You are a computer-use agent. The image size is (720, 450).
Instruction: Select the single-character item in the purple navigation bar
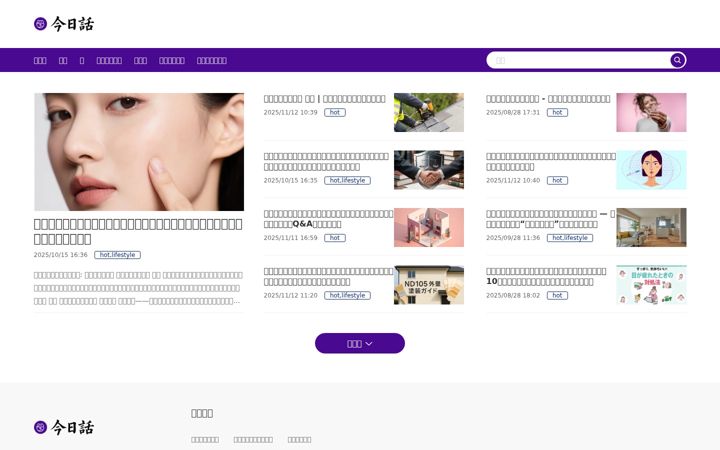82,60
